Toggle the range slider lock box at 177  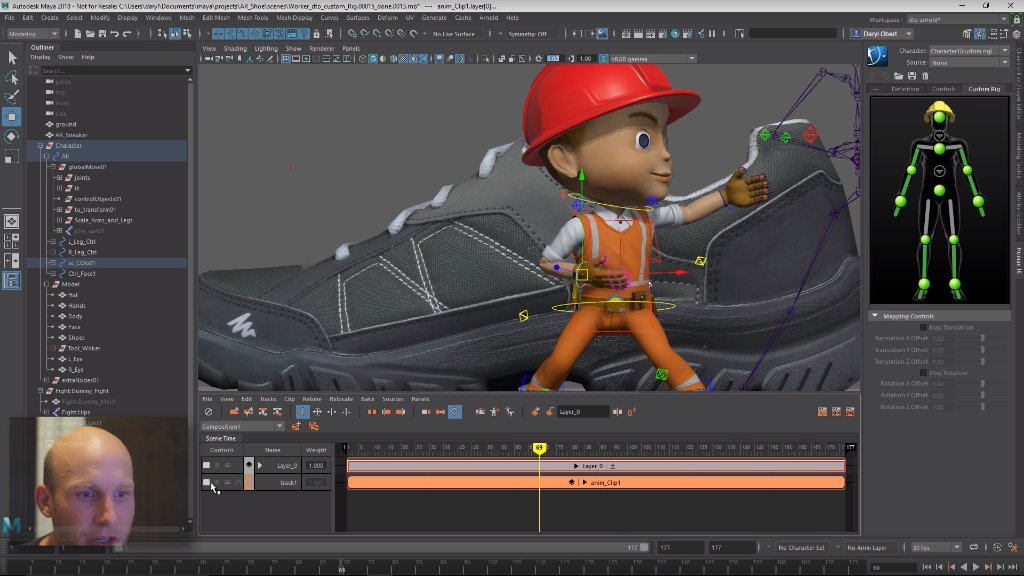[644, 548]
